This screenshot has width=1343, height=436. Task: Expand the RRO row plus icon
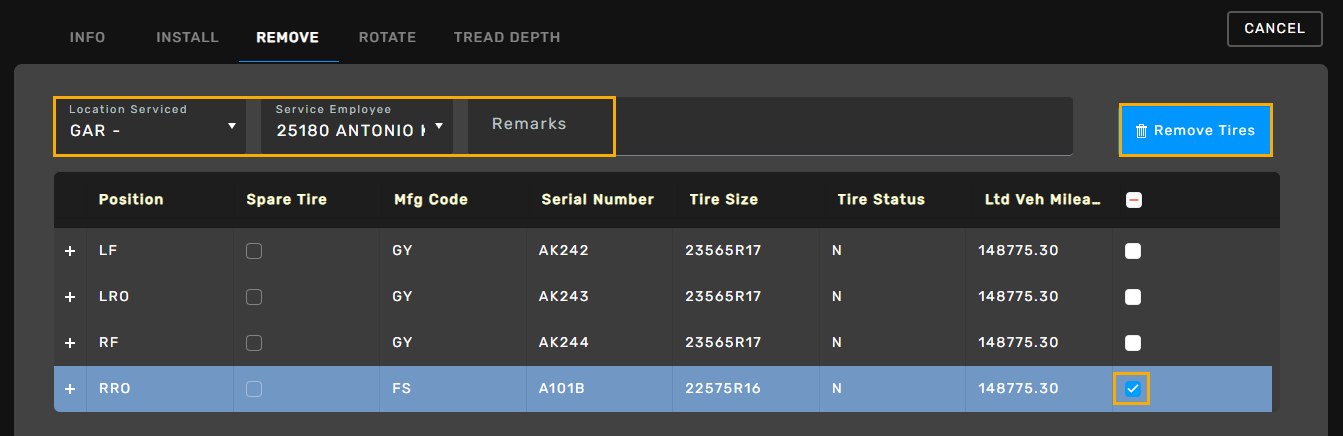(x=70, y=389)
